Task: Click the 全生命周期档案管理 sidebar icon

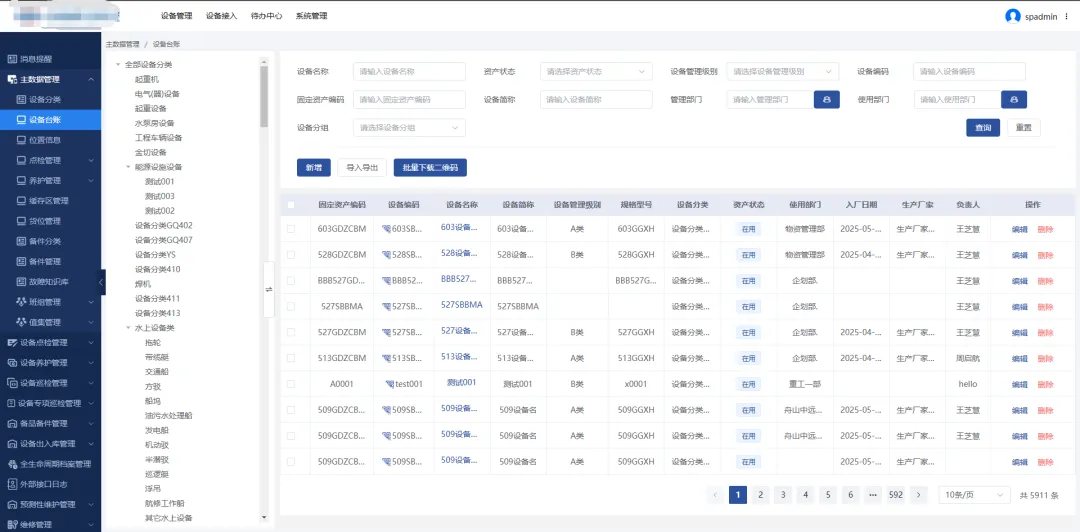Action: (12, 464)
